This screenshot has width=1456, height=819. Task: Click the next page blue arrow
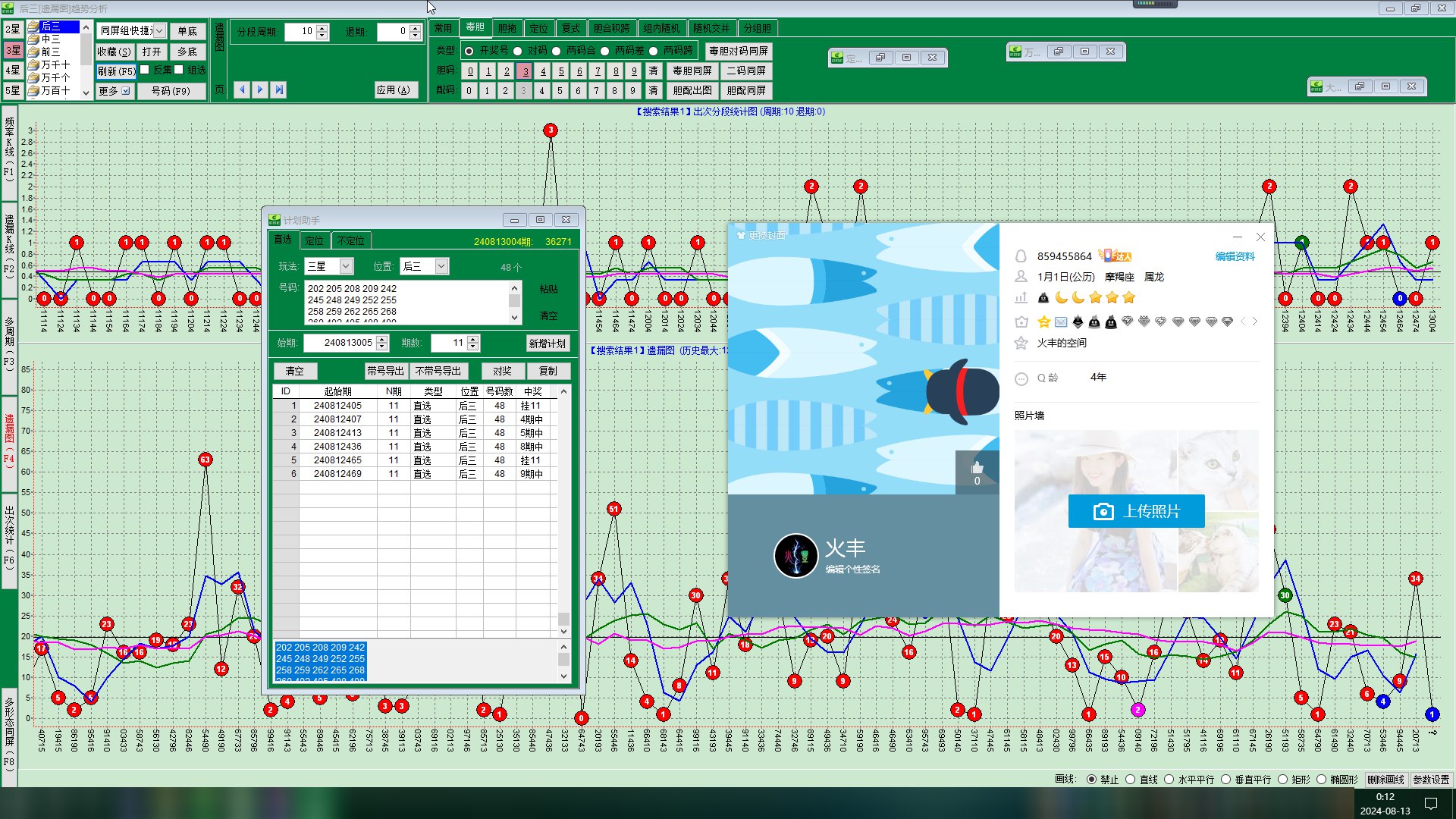tap(260, 89)
